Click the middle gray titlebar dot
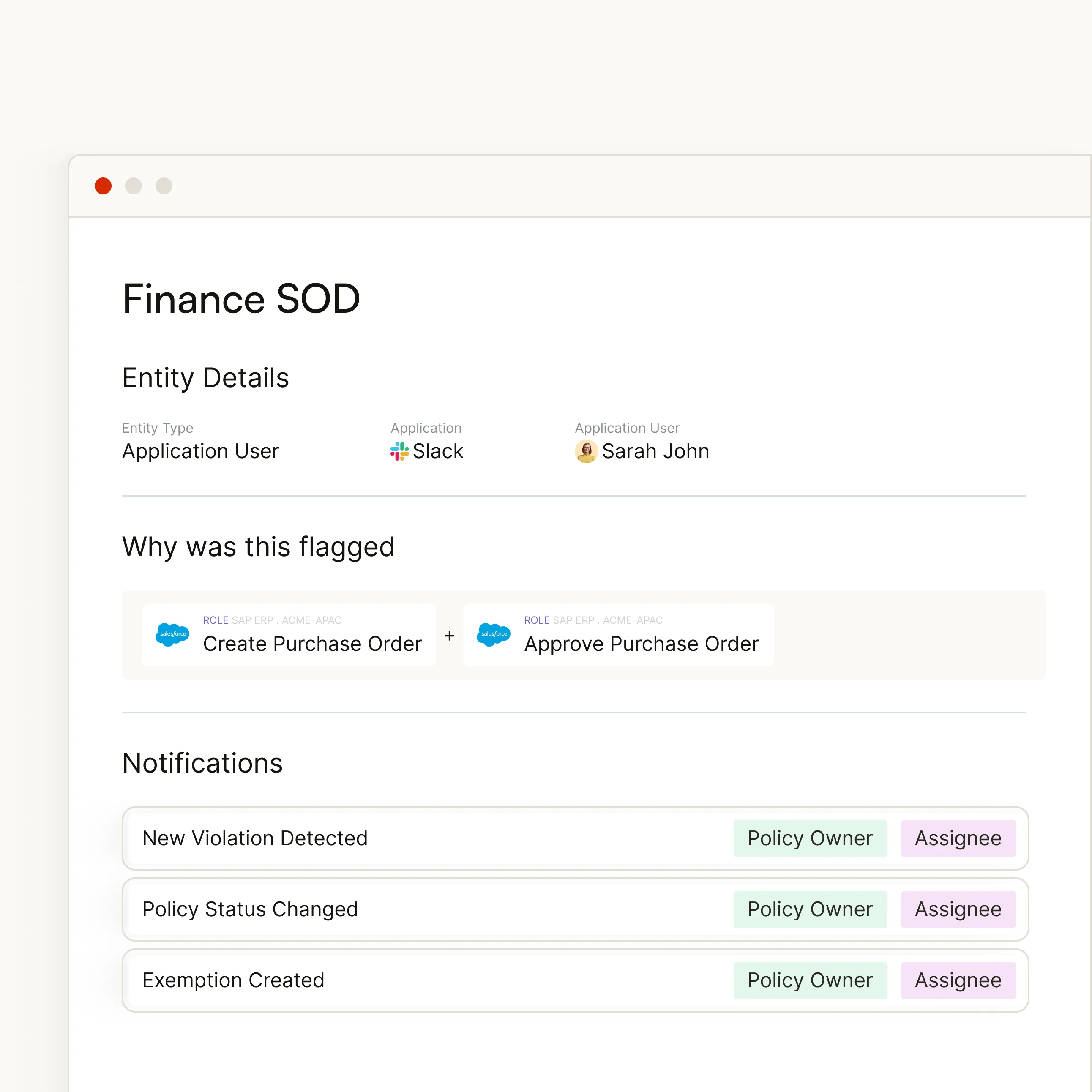The height and width of the screenshot is (1092, 1092). point(134,186)
